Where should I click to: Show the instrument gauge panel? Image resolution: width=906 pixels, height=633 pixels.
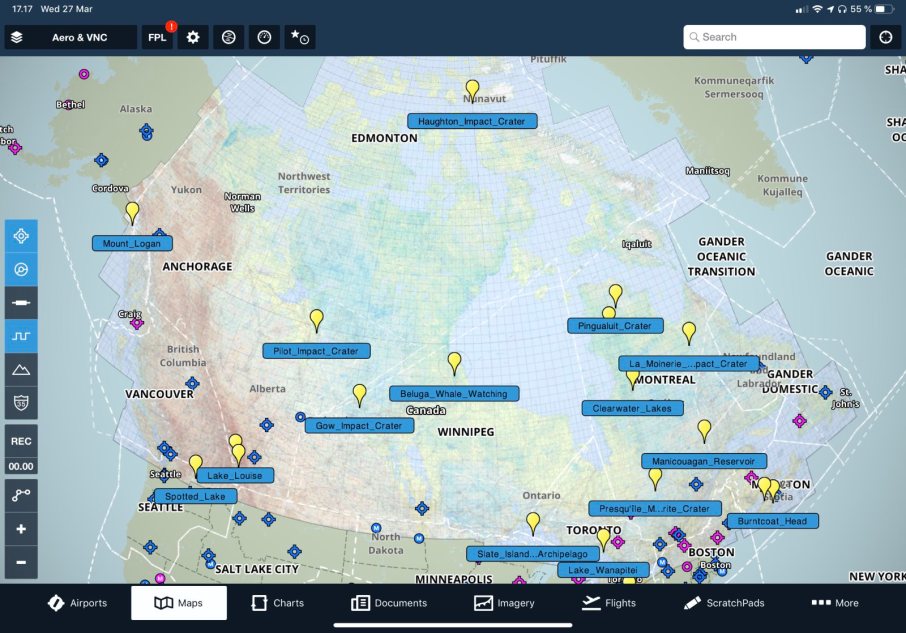pyautogui.click(x=264, y=37)
